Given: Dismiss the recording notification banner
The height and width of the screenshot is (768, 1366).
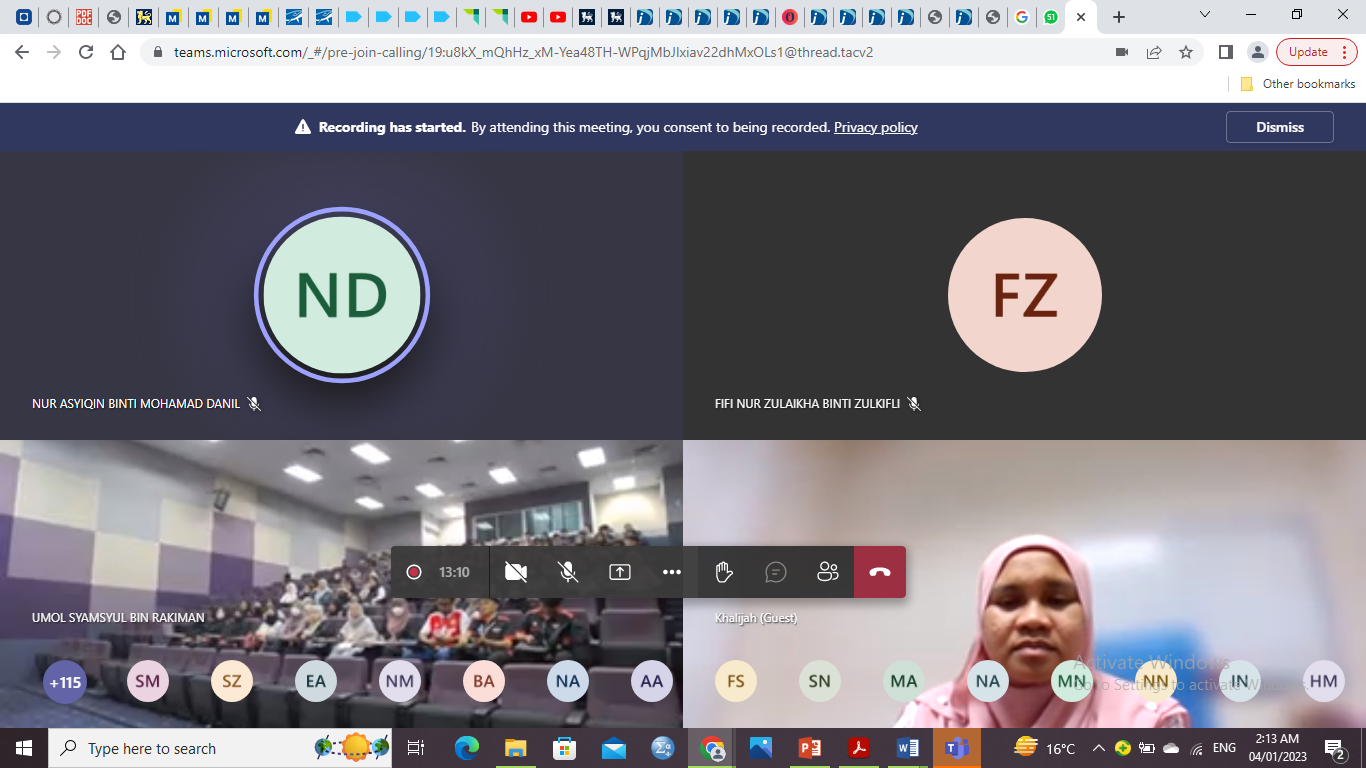Looking at the screenshot, I should click(1279, 127).
